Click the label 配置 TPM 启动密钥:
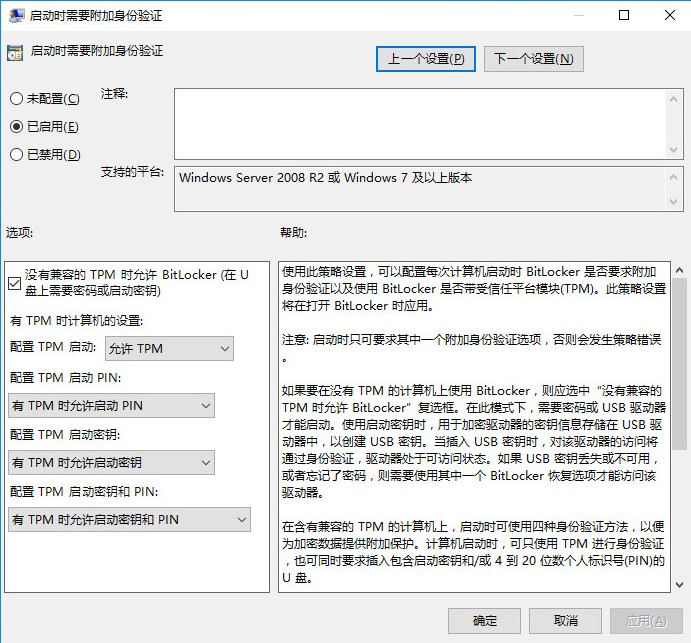The image size is (691, 643). point(65,435)
